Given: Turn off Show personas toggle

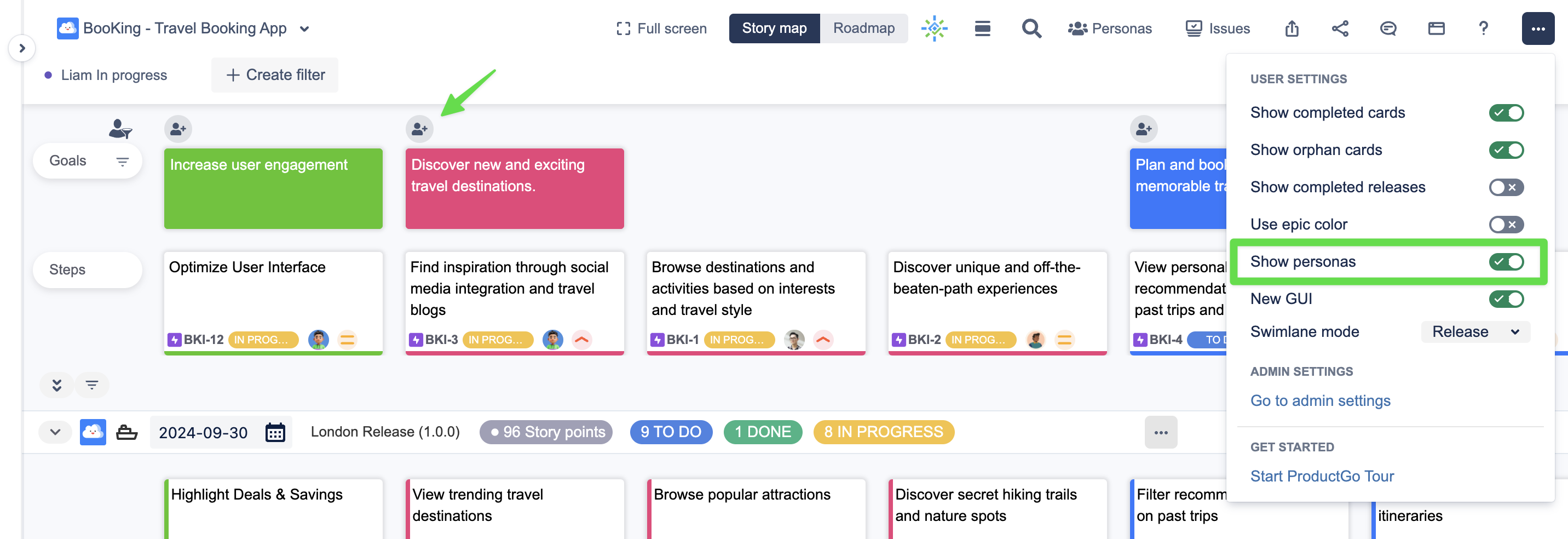Looking at the screenshot, I should tap(1506, 262).
